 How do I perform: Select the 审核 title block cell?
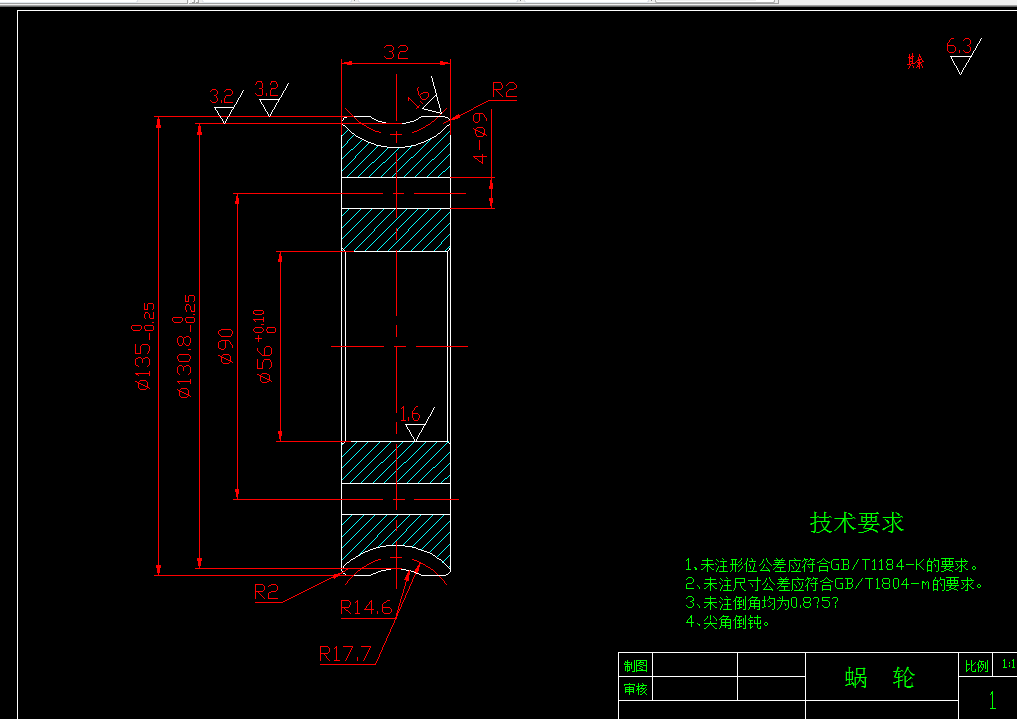(x=636, y=689)
